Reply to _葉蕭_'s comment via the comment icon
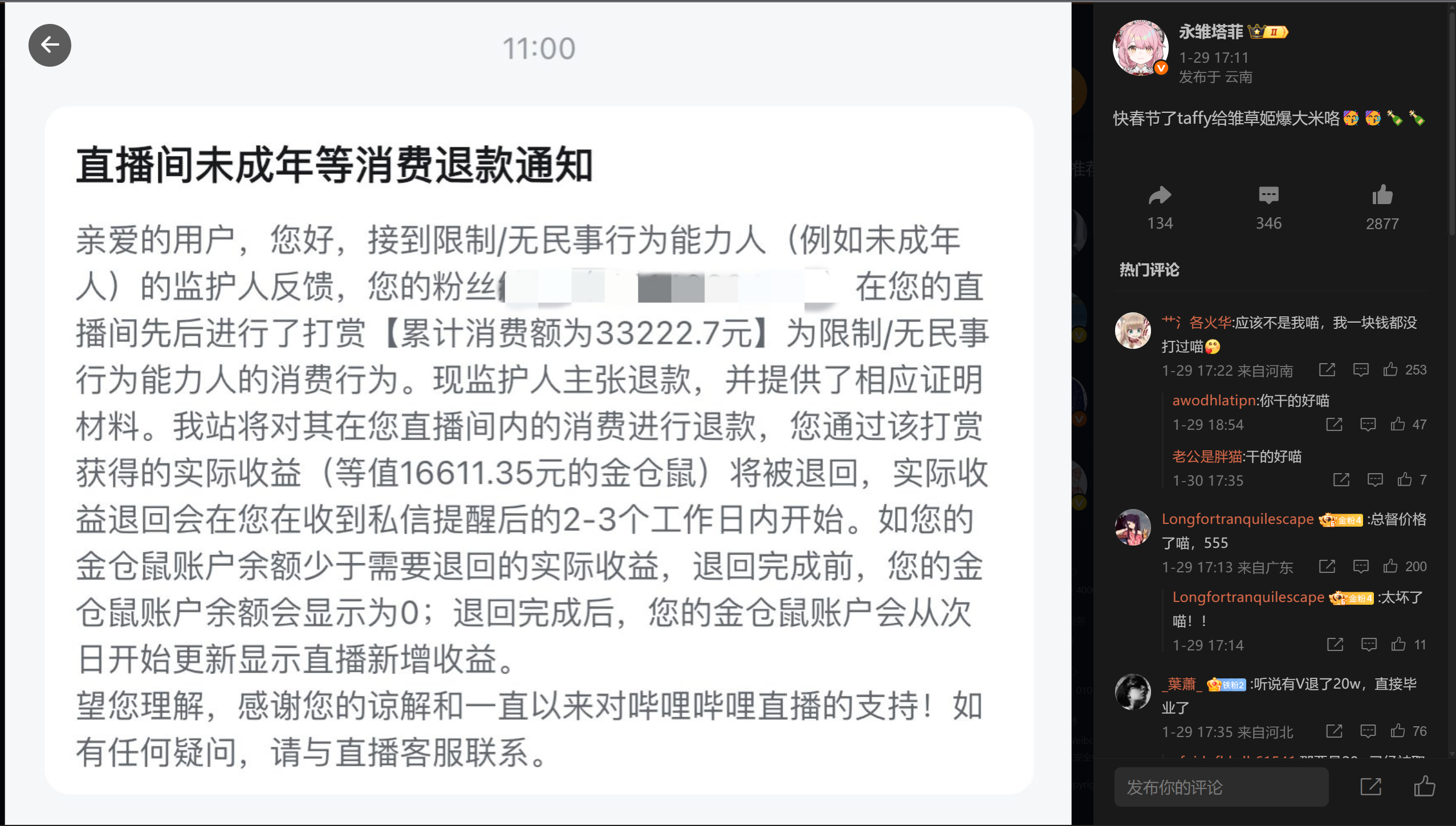This screenshot has height=826, width=1456. tap(1367, 731)
